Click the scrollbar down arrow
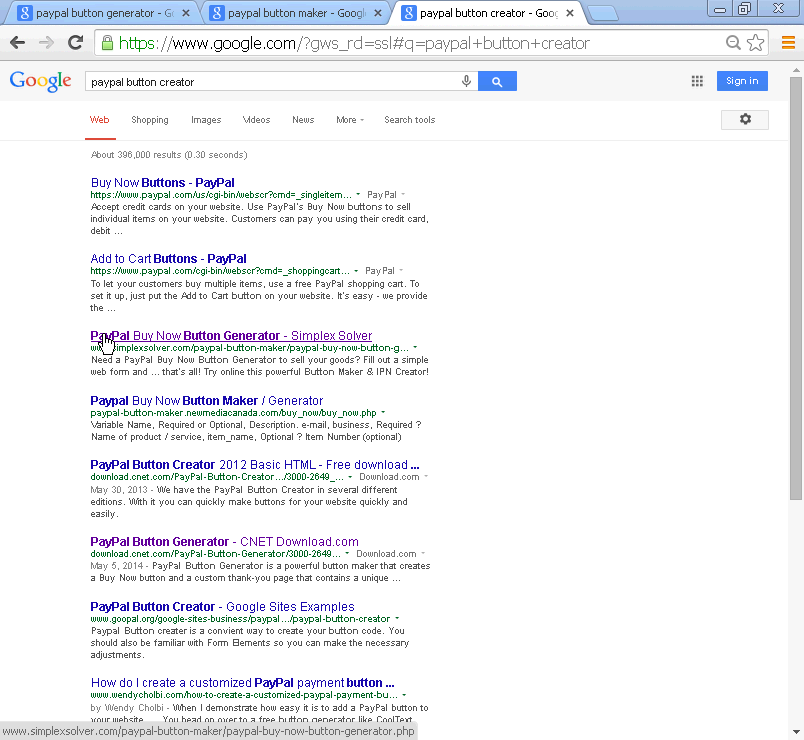The image size is (804, 740). tap(795, 732)
